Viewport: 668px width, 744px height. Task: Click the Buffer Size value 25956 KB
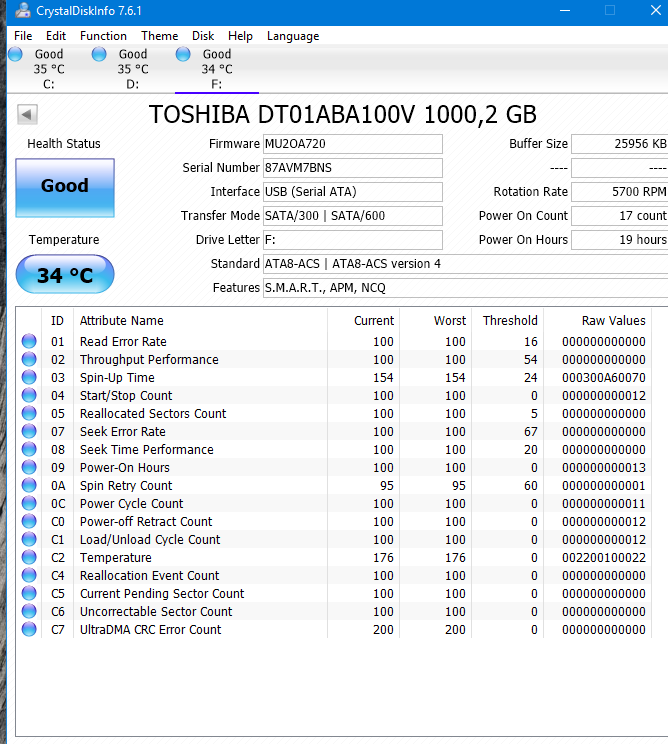620,144
